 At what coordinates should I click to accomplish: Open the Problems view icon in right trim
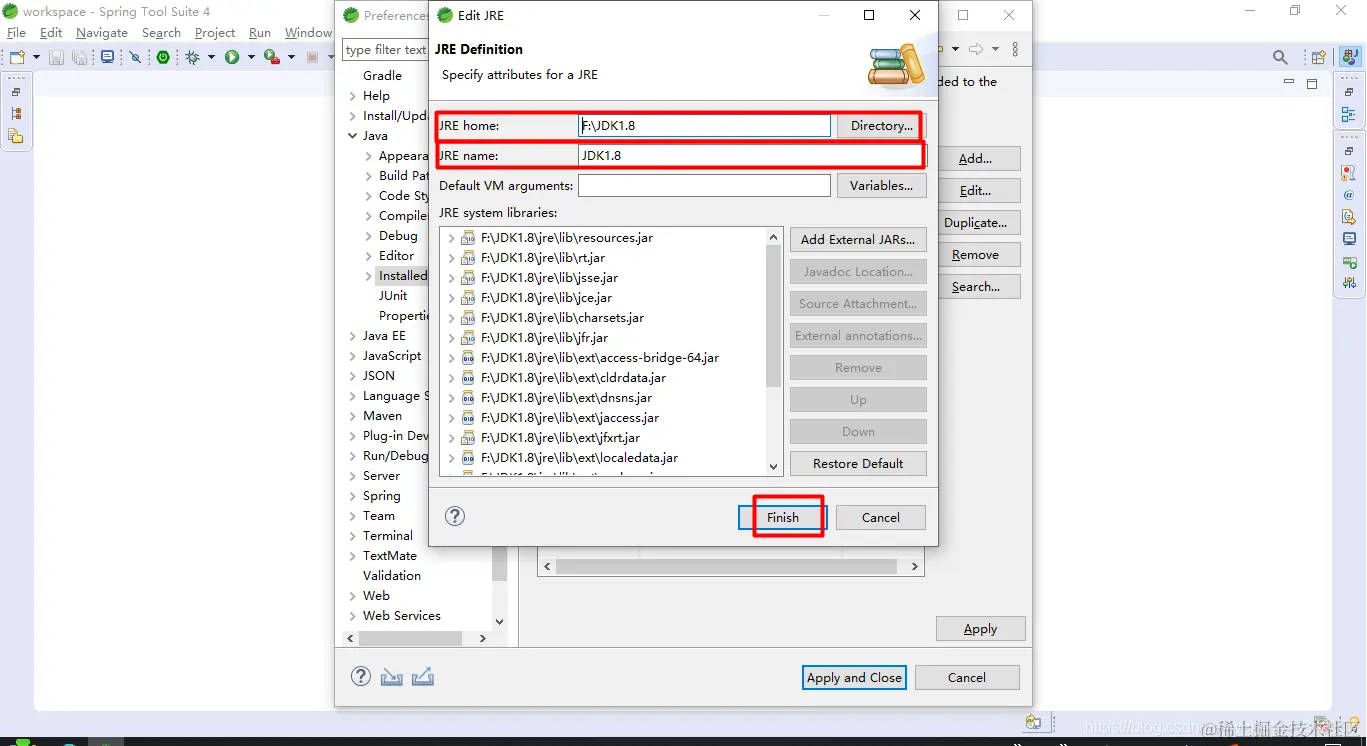1349,173
